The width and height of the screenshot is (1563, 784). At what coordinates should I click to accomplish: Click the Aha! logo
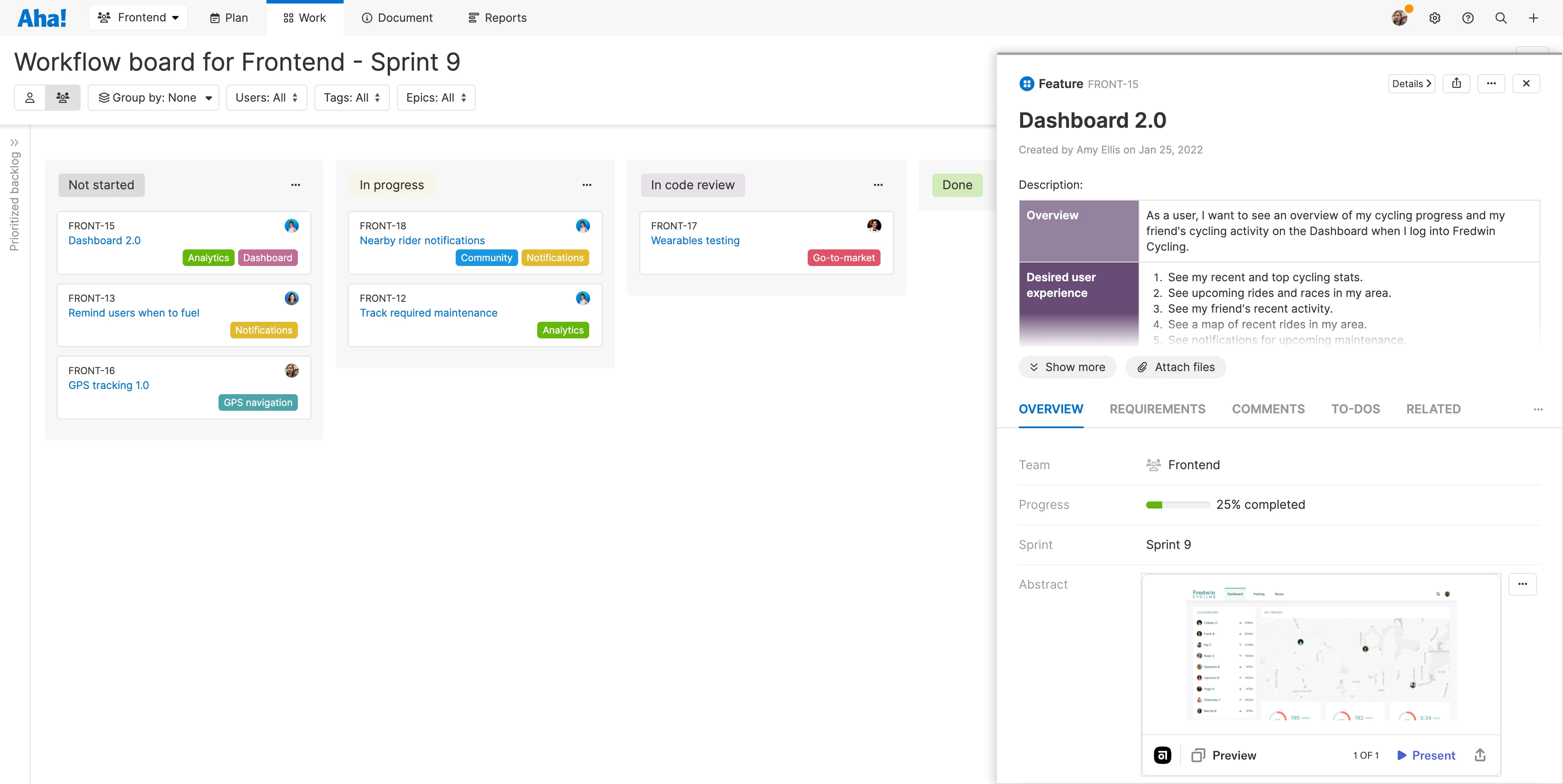[x=41, y=17]
